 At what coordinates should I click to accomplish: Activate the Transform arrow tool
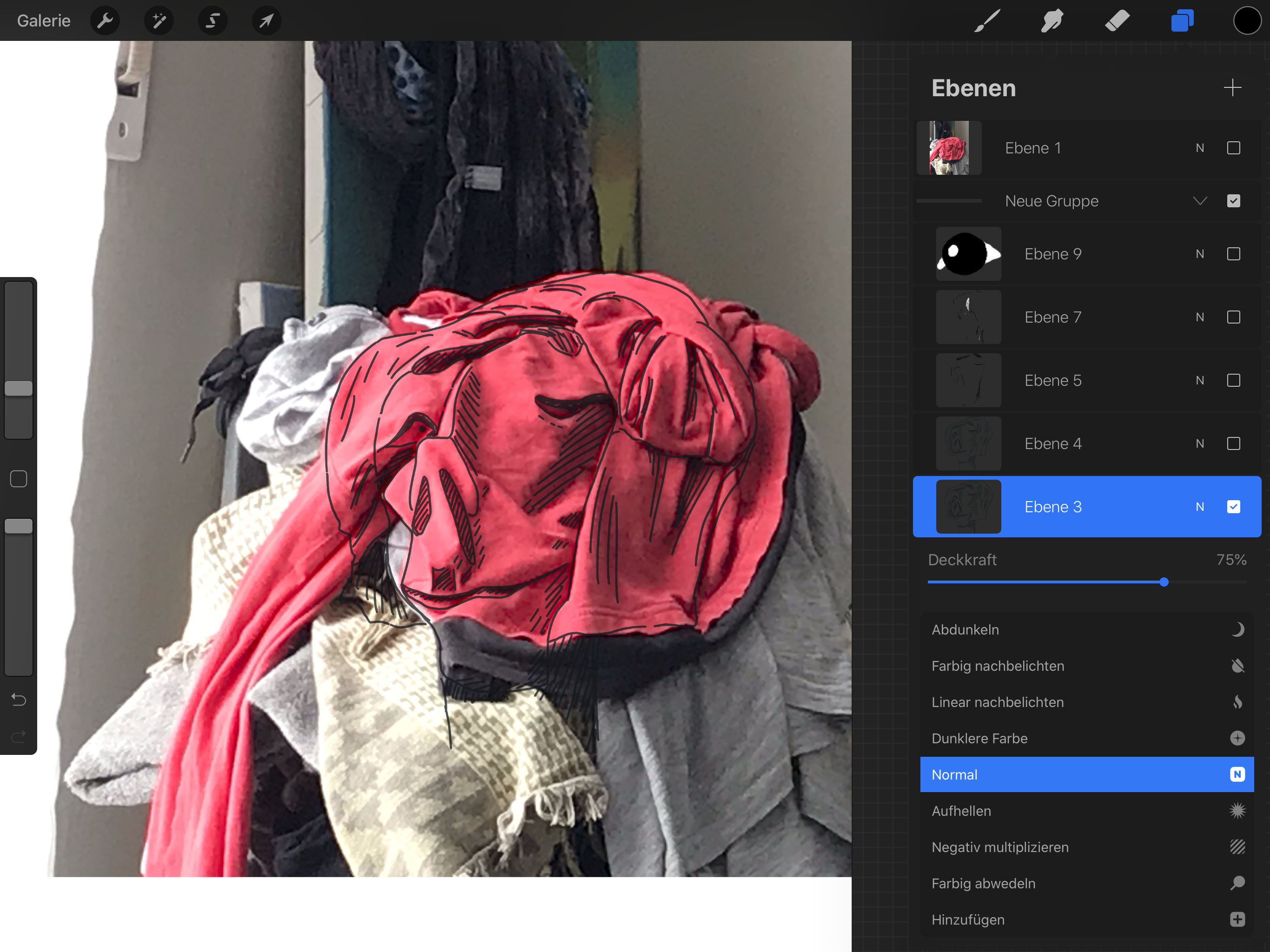(266, 21)
